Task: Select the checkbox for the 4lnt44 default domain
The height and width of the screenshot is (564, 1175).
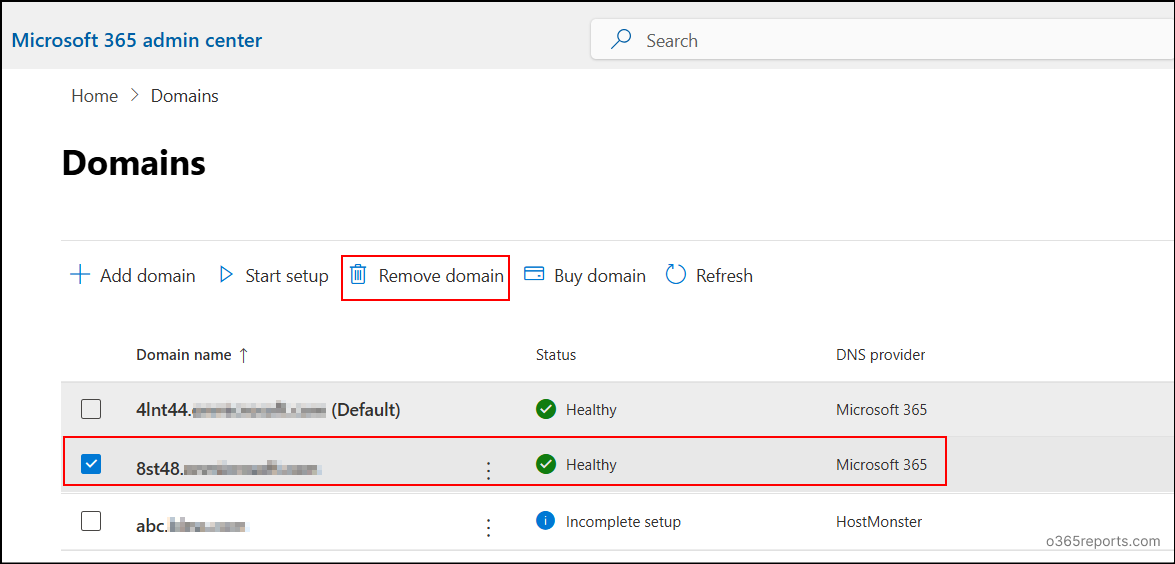Action: tap(91, 409)
